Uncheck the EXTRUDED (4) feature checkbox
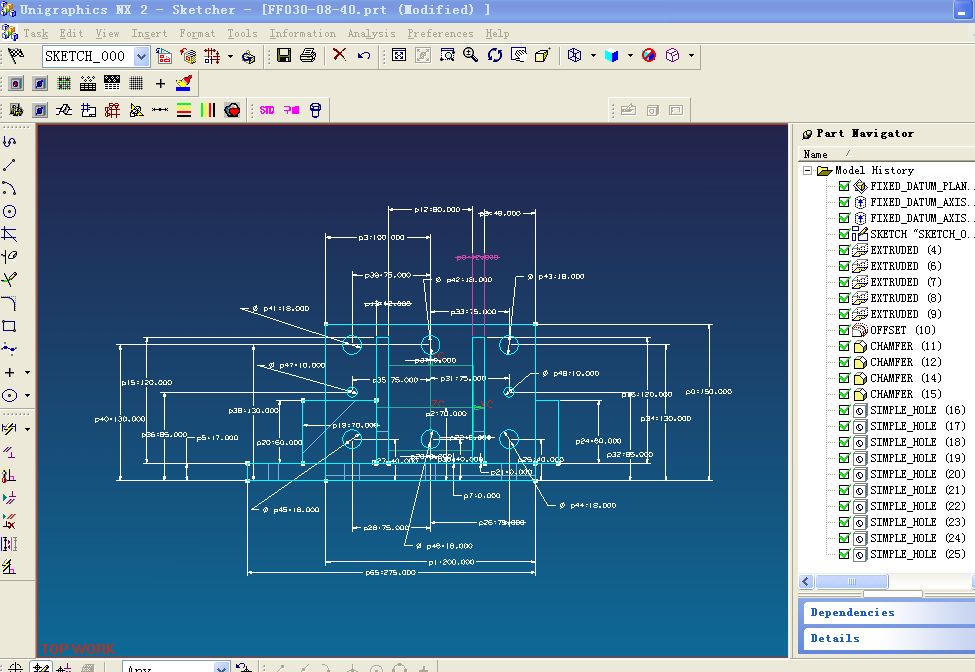Screen dimensions: 975x672 tap(844, 250)
